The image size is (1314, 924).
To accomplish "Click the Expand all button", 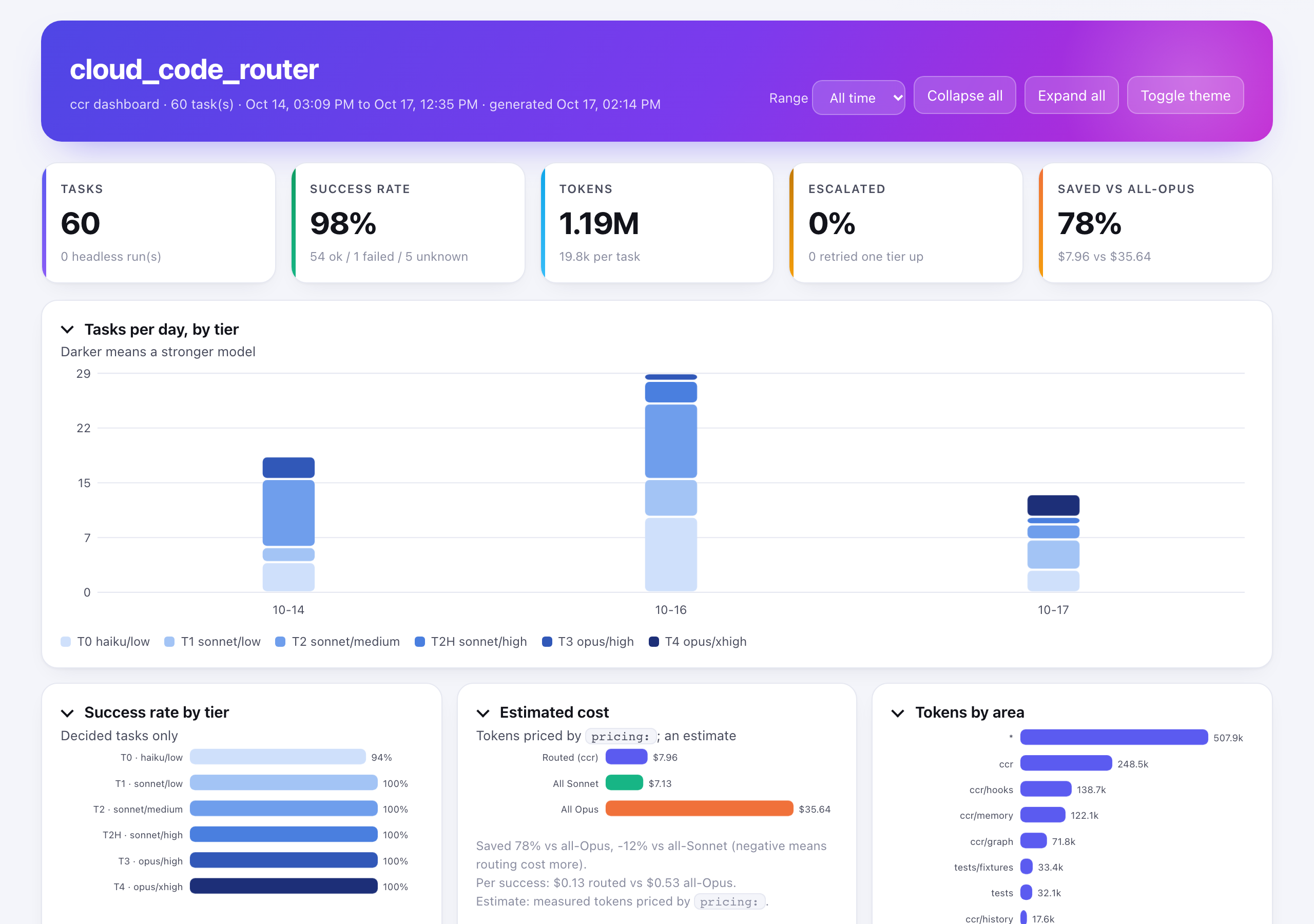I will tap(1071, 95).
